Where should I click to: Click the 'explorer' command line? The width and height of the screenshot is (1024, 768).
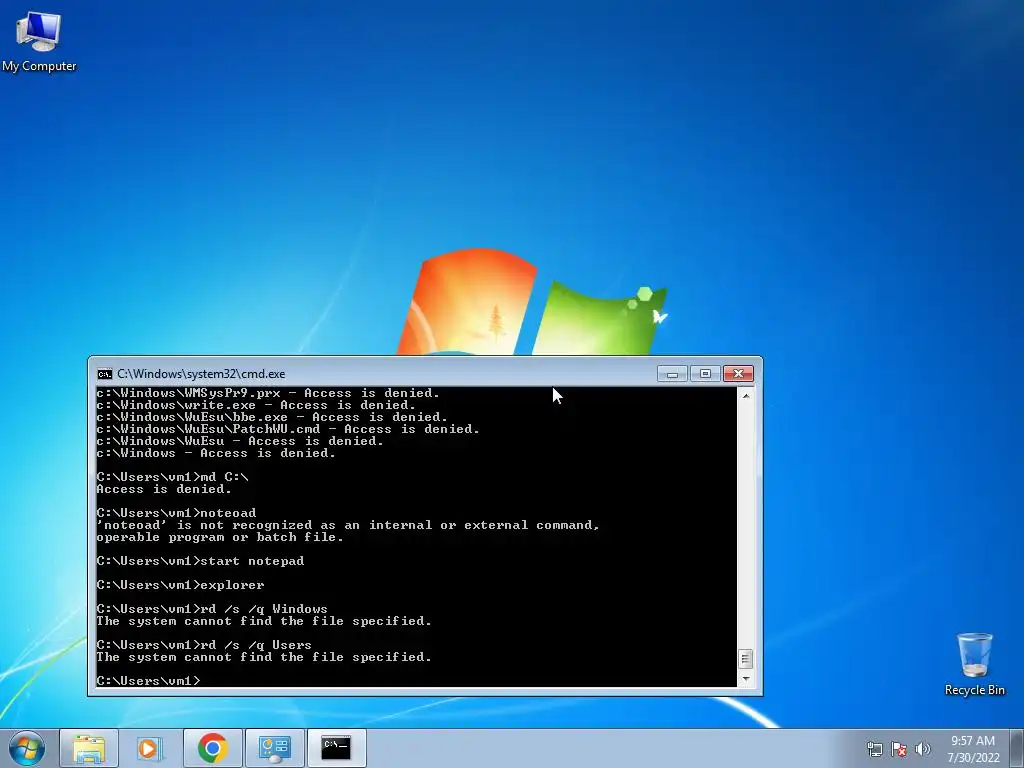(180, 585)
